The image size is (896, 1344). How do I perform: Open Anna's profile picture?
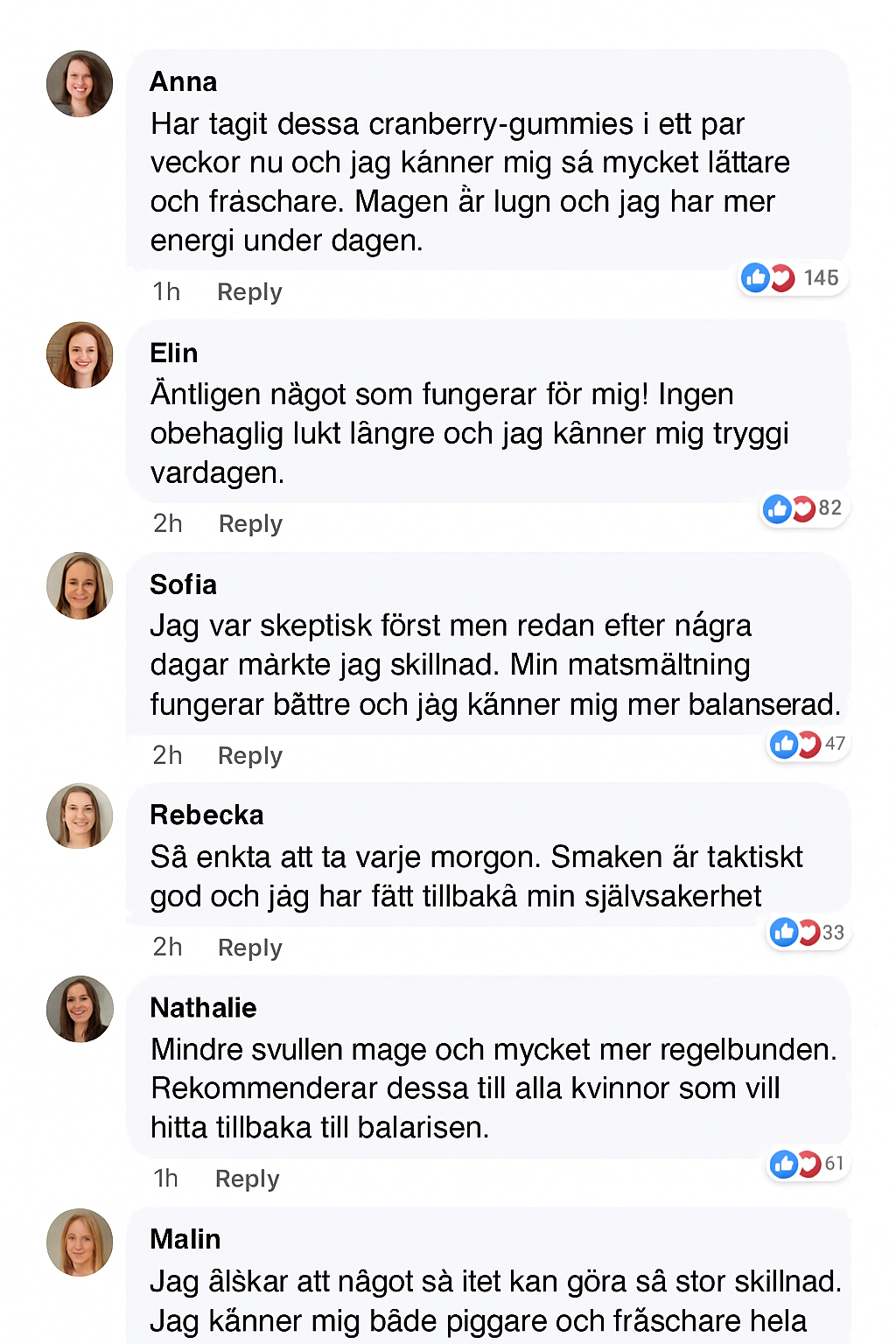click(x=80, y=84)
